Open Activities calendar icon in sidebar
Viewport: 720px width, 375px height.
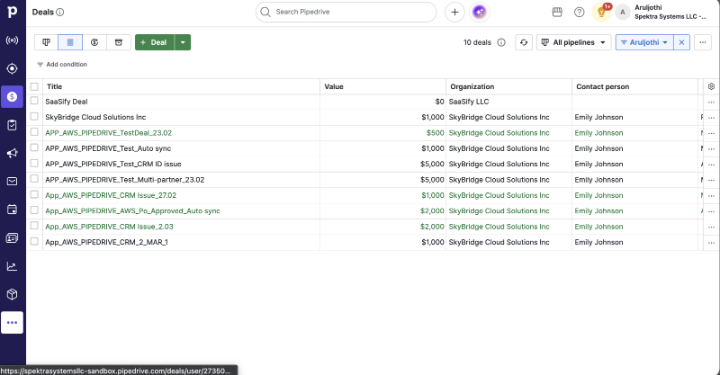(x=12, y=210)
